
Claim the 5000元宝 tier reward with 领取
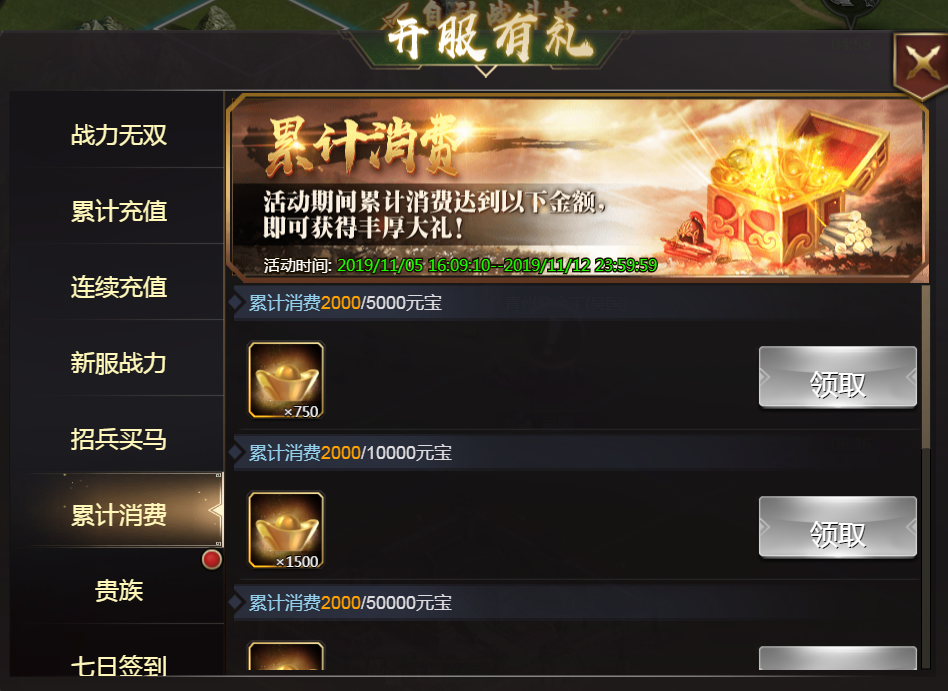click(837, 377)
